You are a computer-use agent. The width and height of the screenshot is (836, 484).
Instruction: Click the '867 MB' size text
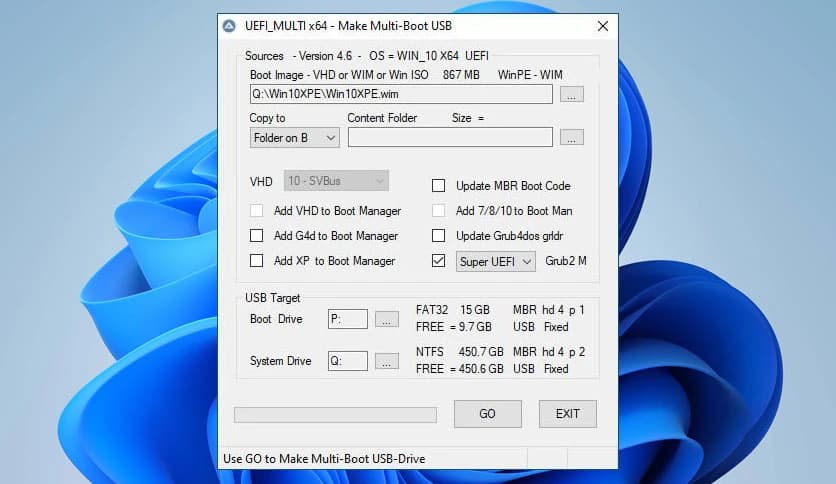[x=461, y=75]
